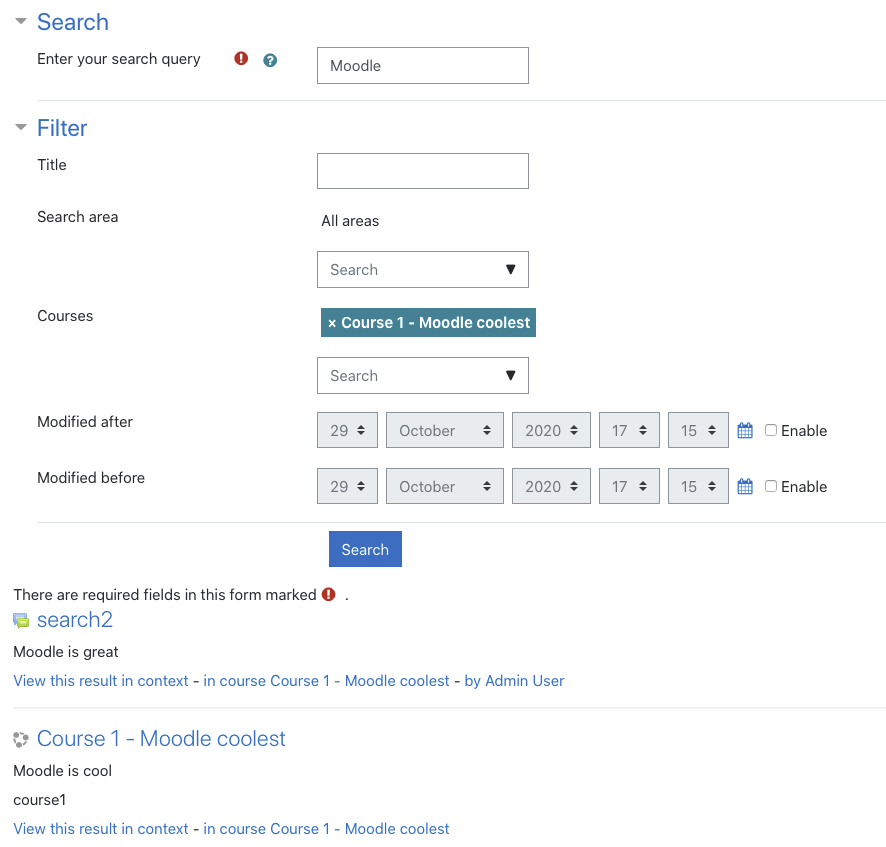Screen dimensions: 886x847
Task: Change Modified before minute selector
Action: 698,486
